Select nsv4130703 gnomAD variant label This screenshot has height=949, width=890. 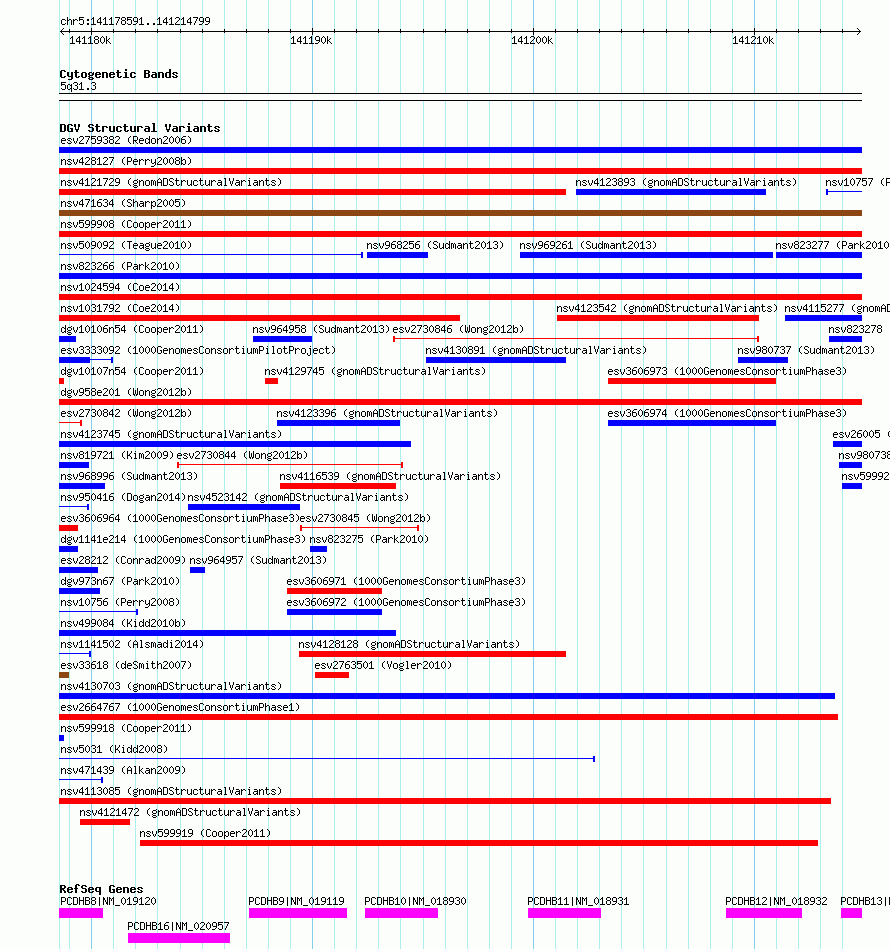(x=171, y=686)
